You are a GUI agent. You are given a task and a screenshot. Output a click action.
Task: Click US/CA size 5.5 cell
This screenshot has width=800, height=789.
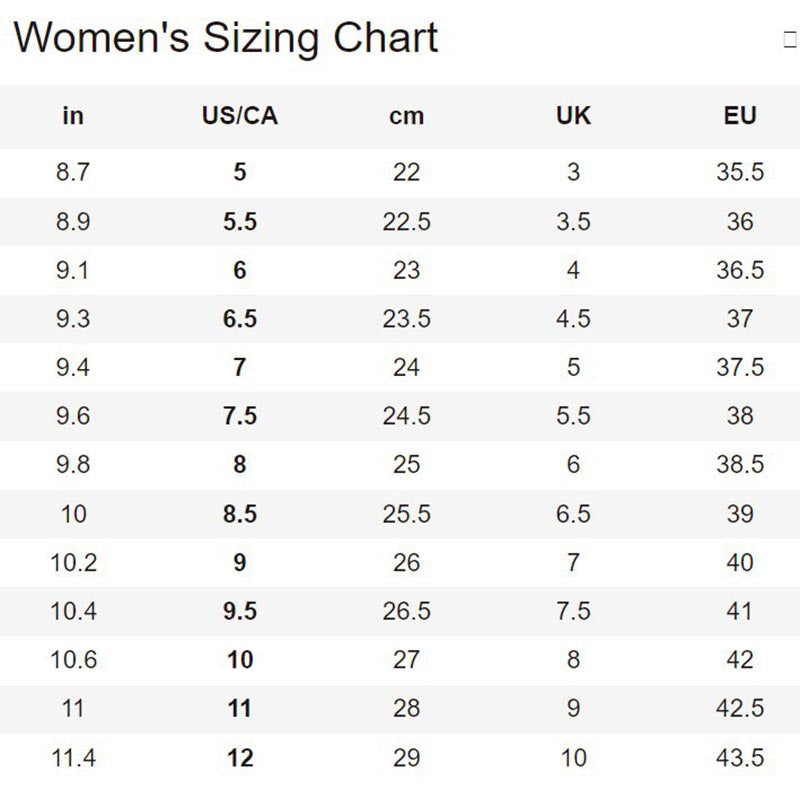click(240, 221)
